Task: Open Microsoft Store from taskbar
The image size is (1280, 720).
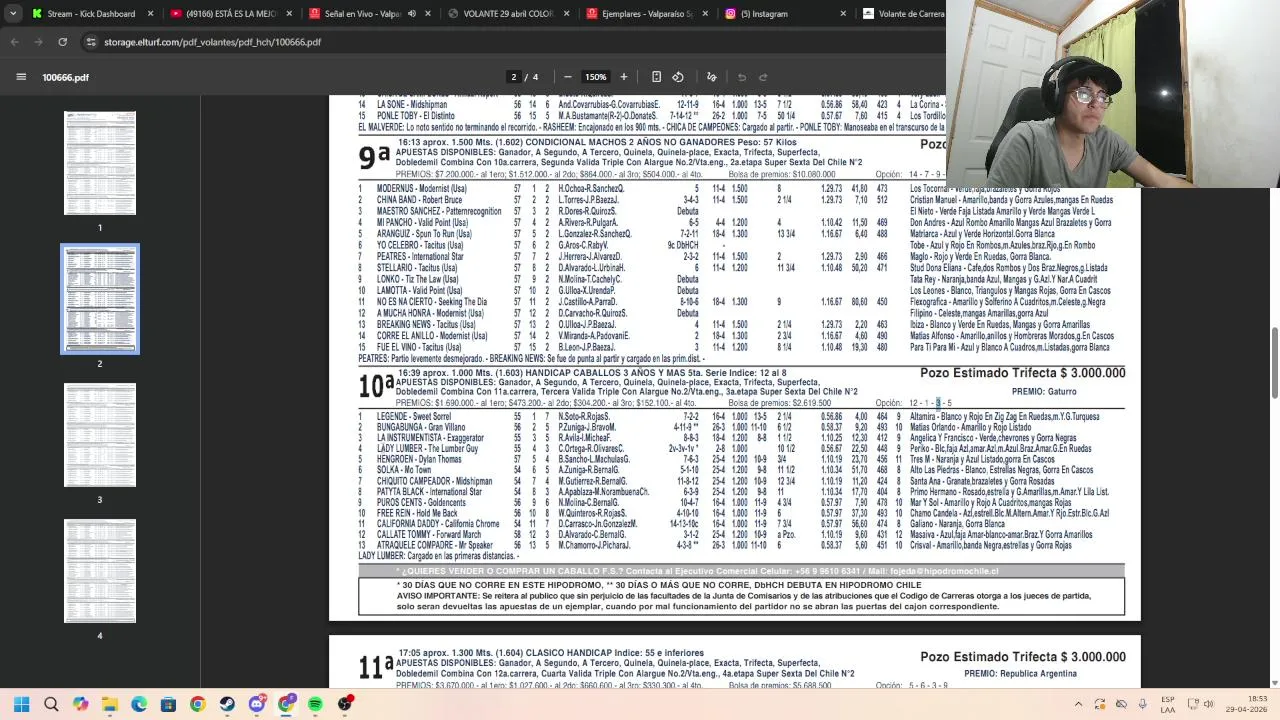Action: [x=168, y=704]
